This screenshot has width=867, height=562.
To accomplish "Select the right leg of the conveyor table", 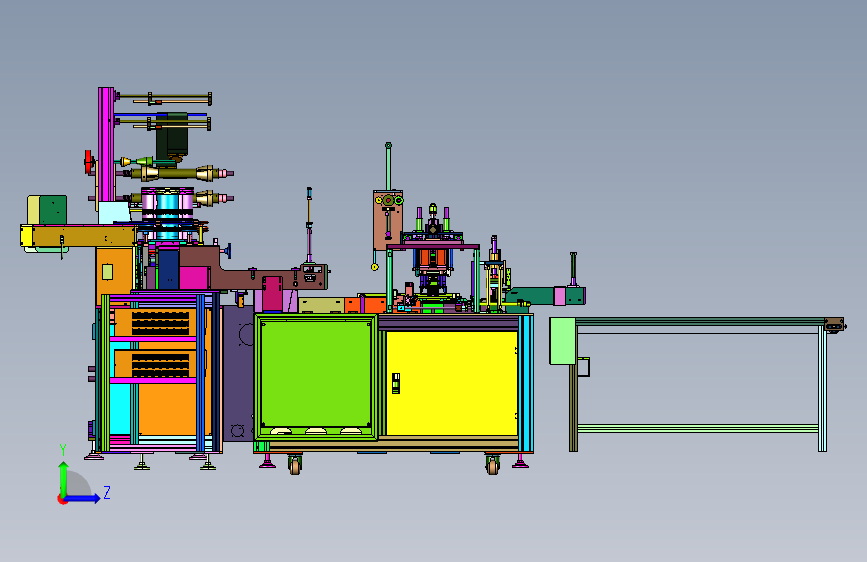I will coord(823,388).
